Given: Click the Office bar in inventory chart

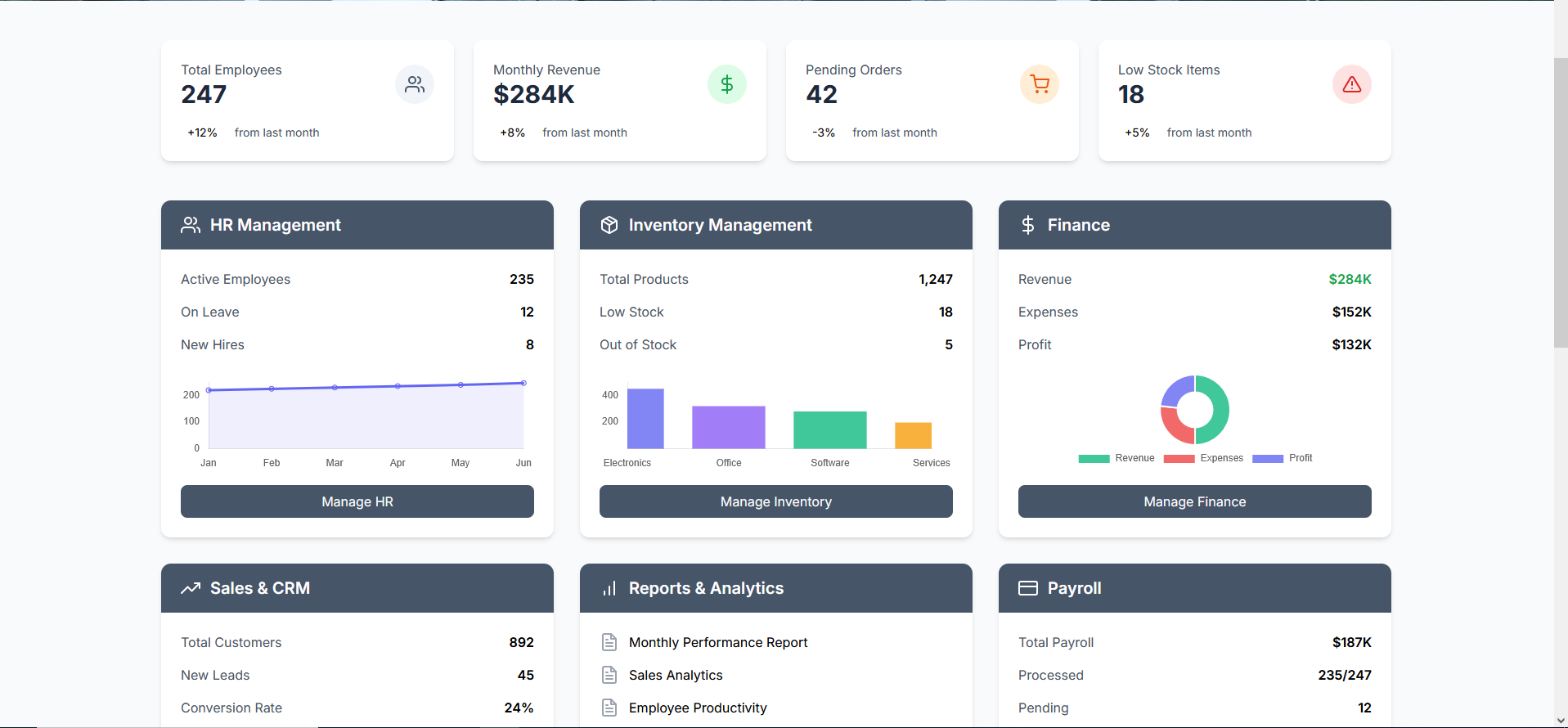Looking at the screenshot, I should click(729, 428).
